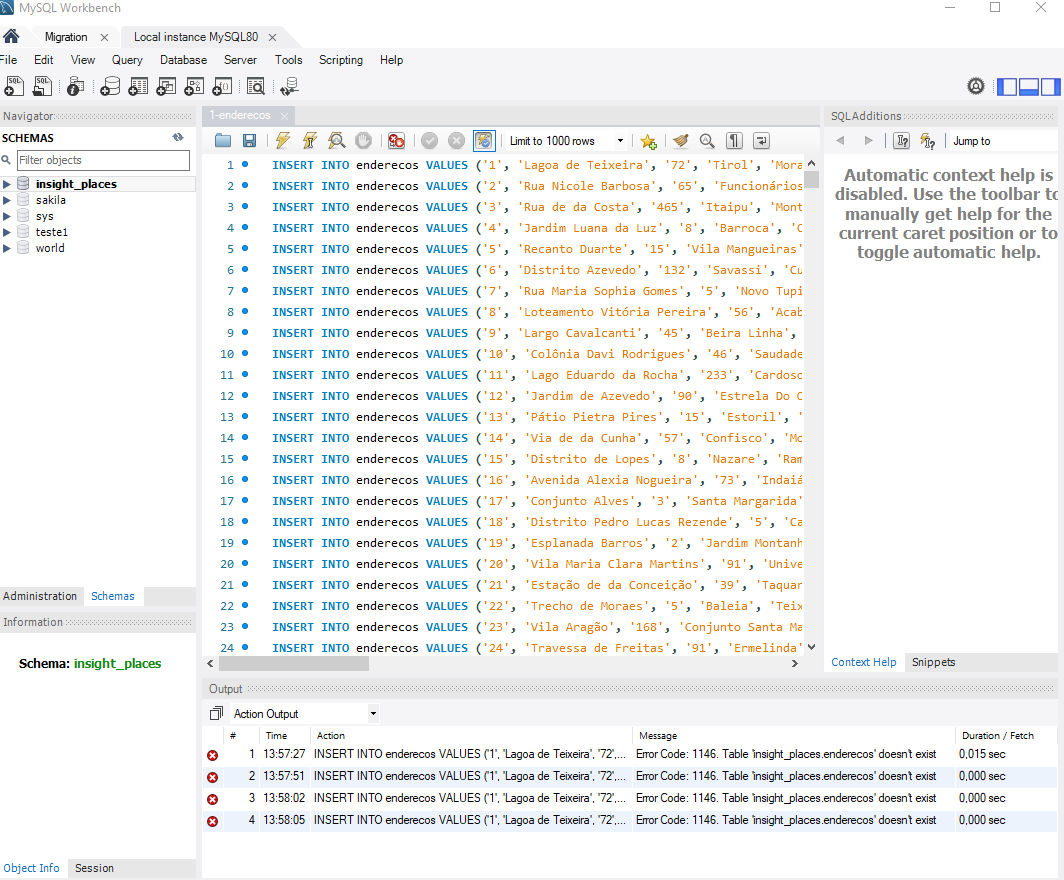Switch to the Session tab
The height and width of the screenshot is (880, 1064).
click(94, 868)
